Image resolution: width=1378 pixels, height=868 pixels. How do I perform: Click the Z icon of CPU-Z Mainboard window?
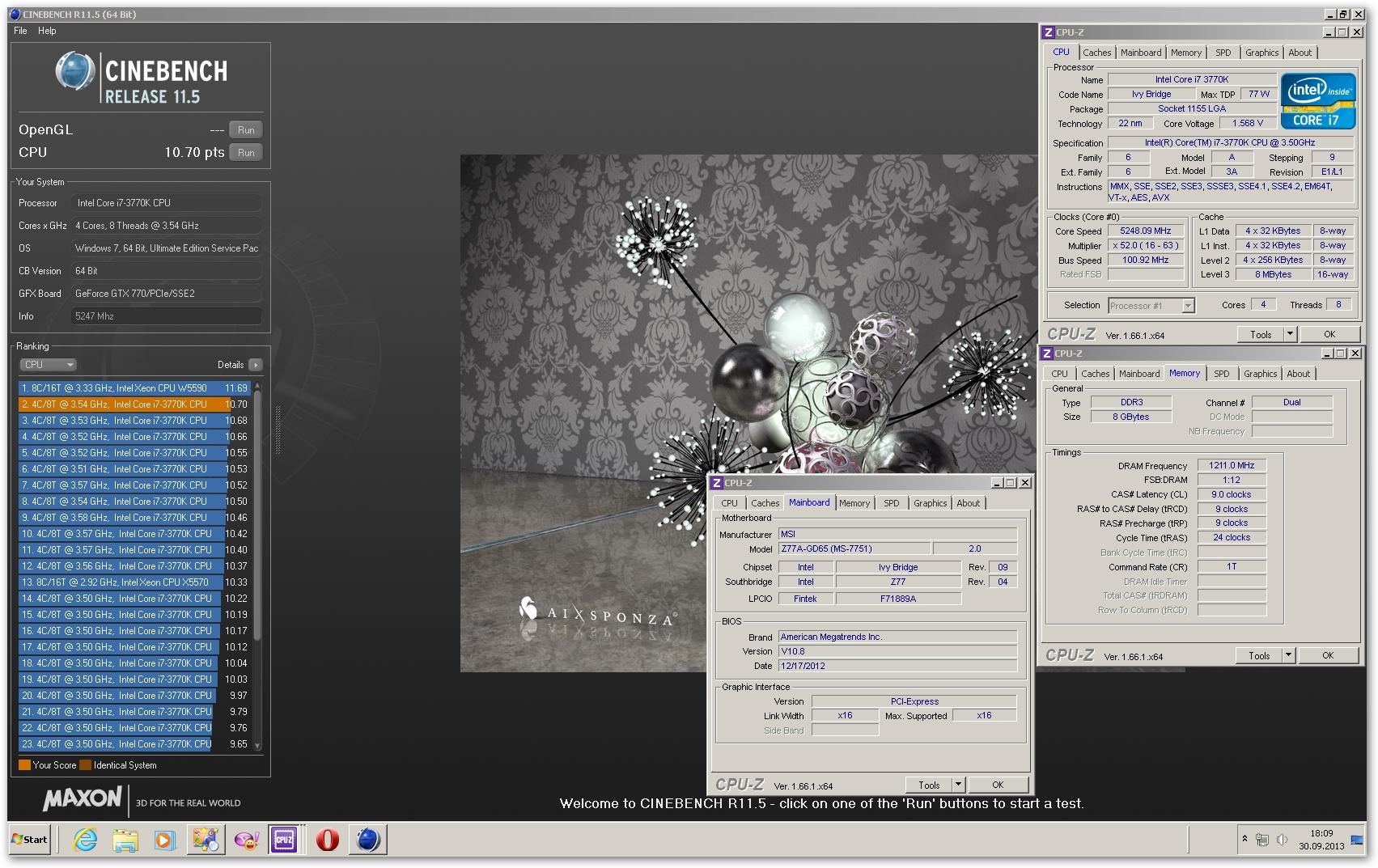tap(716, 483)
